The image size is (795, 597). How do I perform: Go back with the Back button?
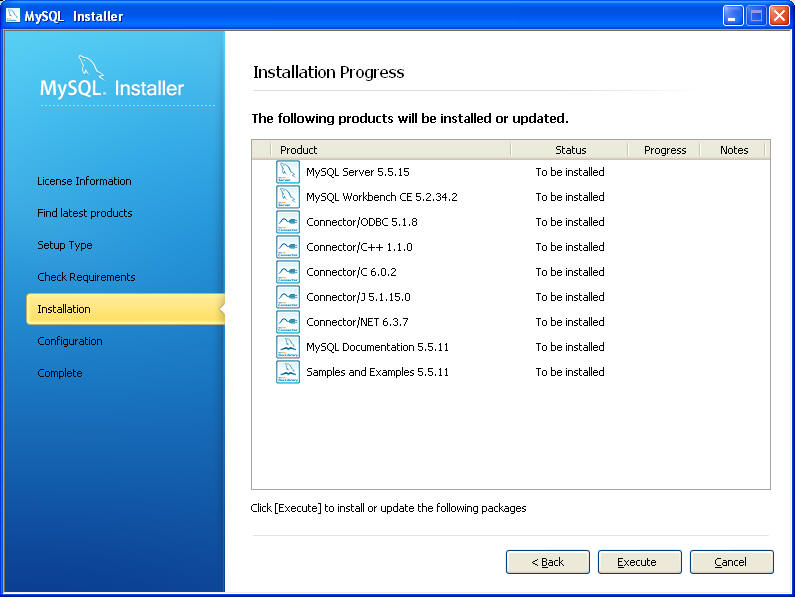[547, 562]
